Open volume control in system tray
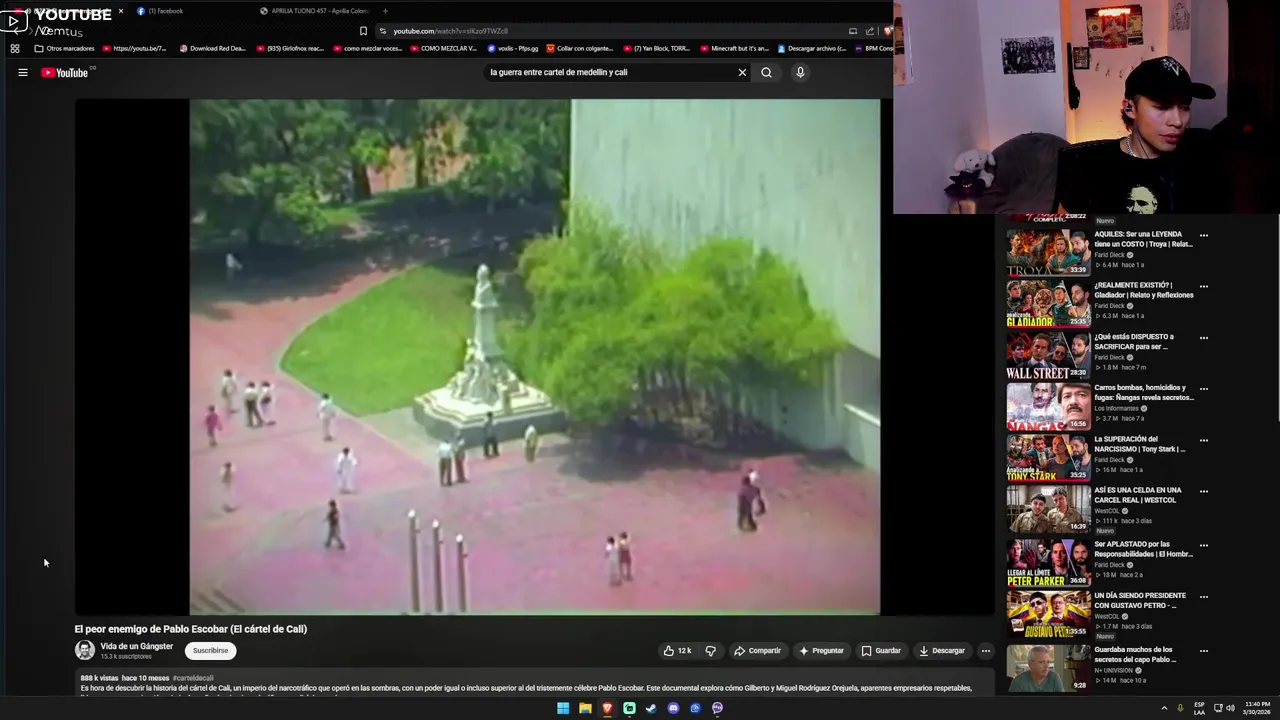Screen dimensions: 1280x720 (x=1230, y=708)
